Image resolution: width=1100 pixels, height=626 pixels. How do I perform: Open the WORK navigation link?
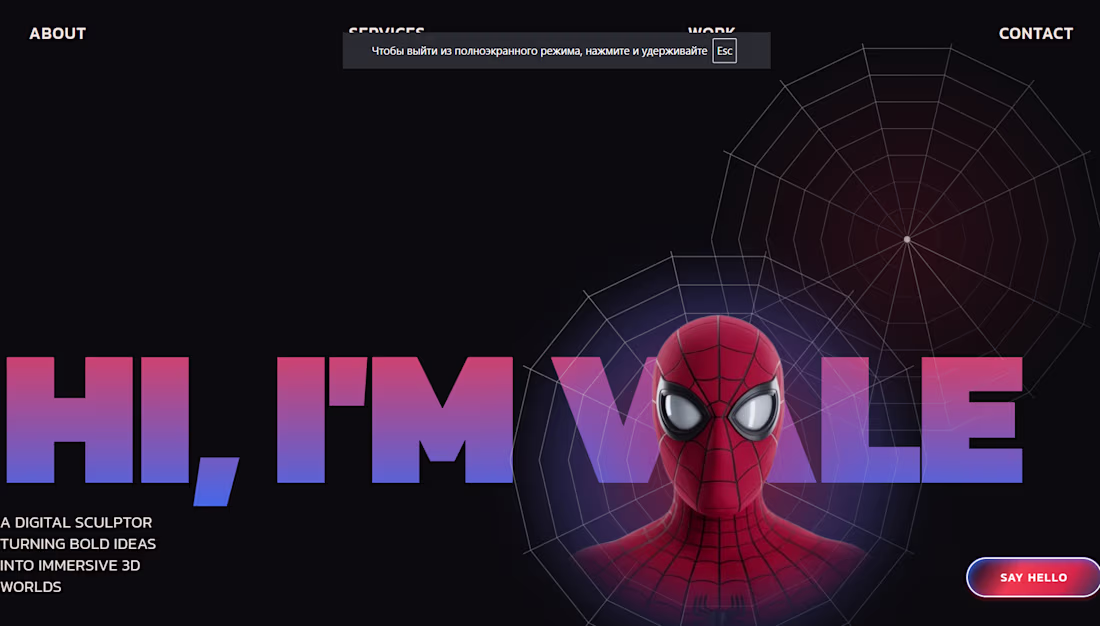point(711,29)
